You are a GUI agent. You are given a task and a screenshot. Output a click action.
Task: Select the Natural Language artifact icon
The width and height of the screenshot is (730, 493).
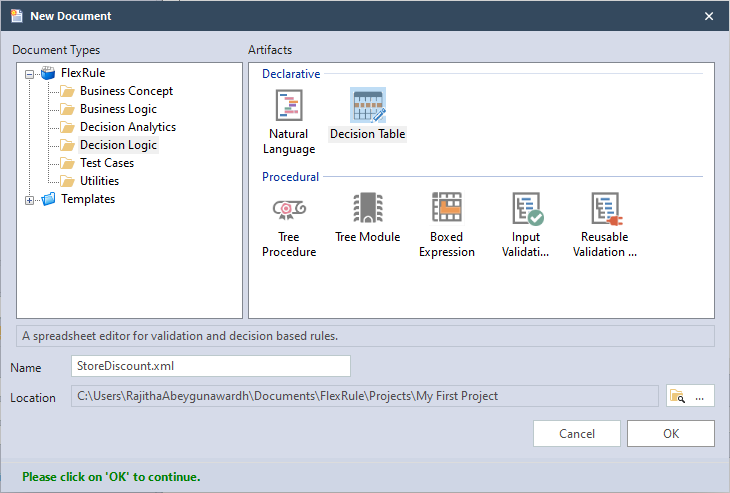tap(289, 105)
